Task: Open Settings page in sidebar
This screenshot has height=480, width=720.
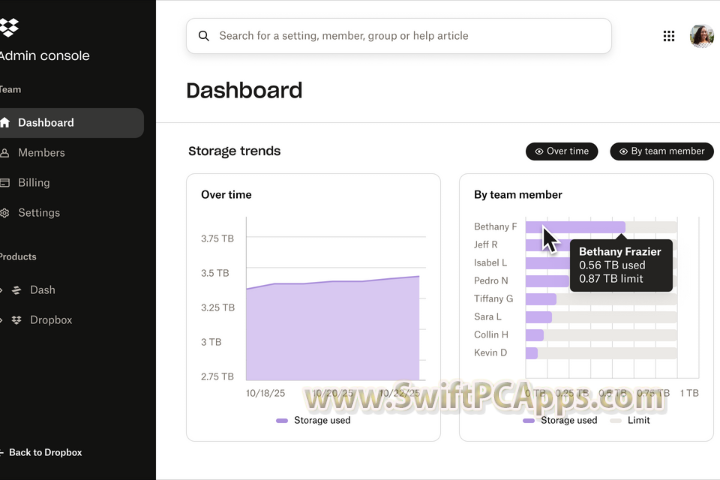Action: tap(39, 213)
